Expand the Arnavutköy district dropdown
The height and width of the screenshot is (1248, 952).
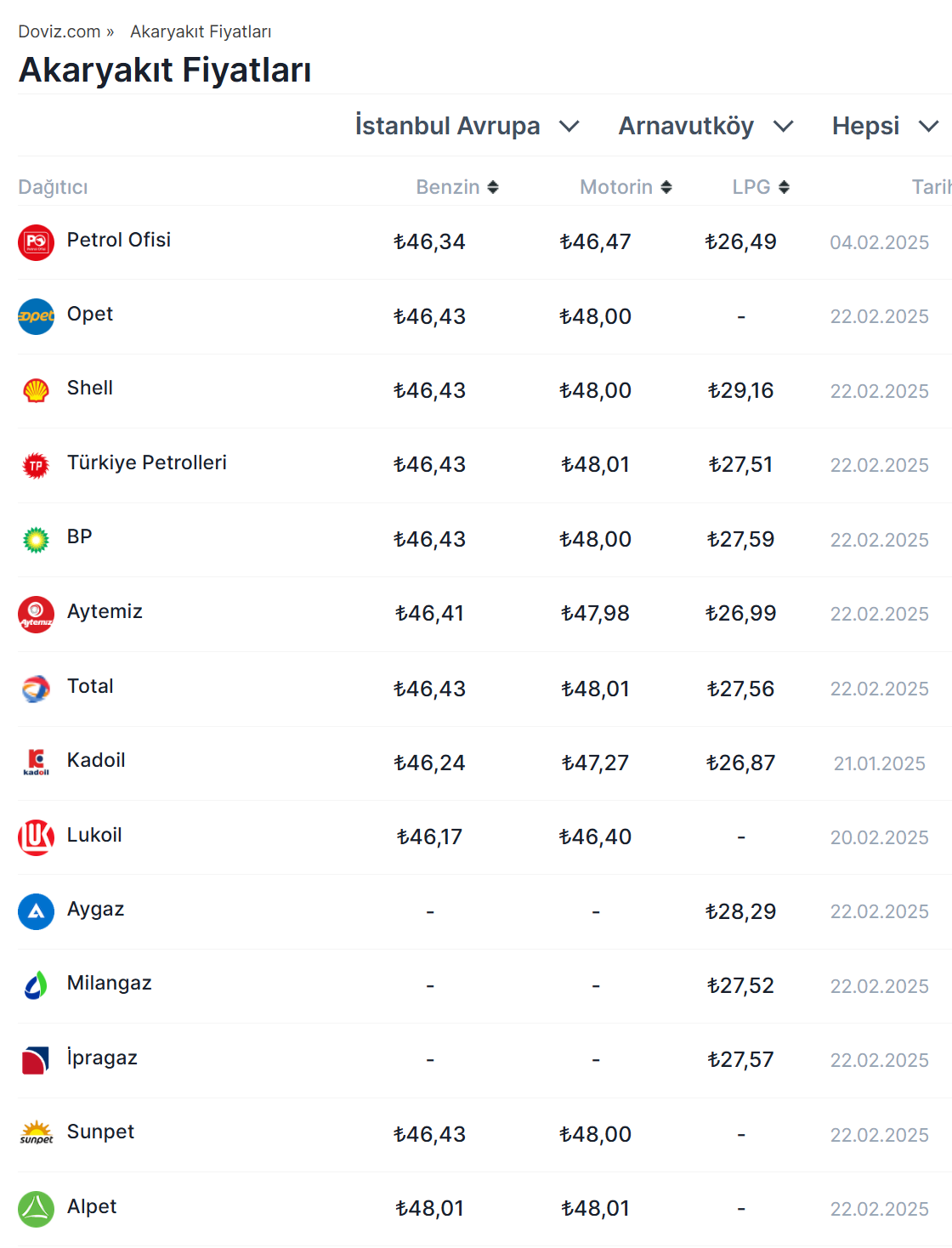click(705, 126)
